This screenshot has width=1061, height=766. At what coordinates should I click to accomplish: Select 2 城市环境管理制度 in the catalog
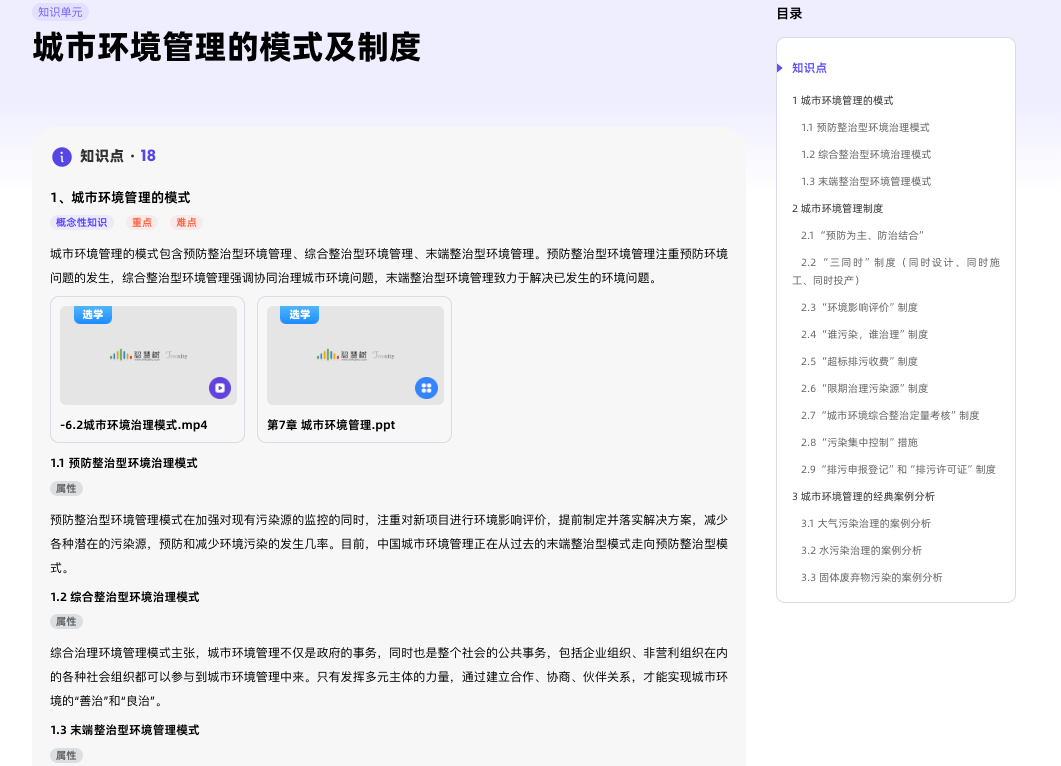[837, 209]
